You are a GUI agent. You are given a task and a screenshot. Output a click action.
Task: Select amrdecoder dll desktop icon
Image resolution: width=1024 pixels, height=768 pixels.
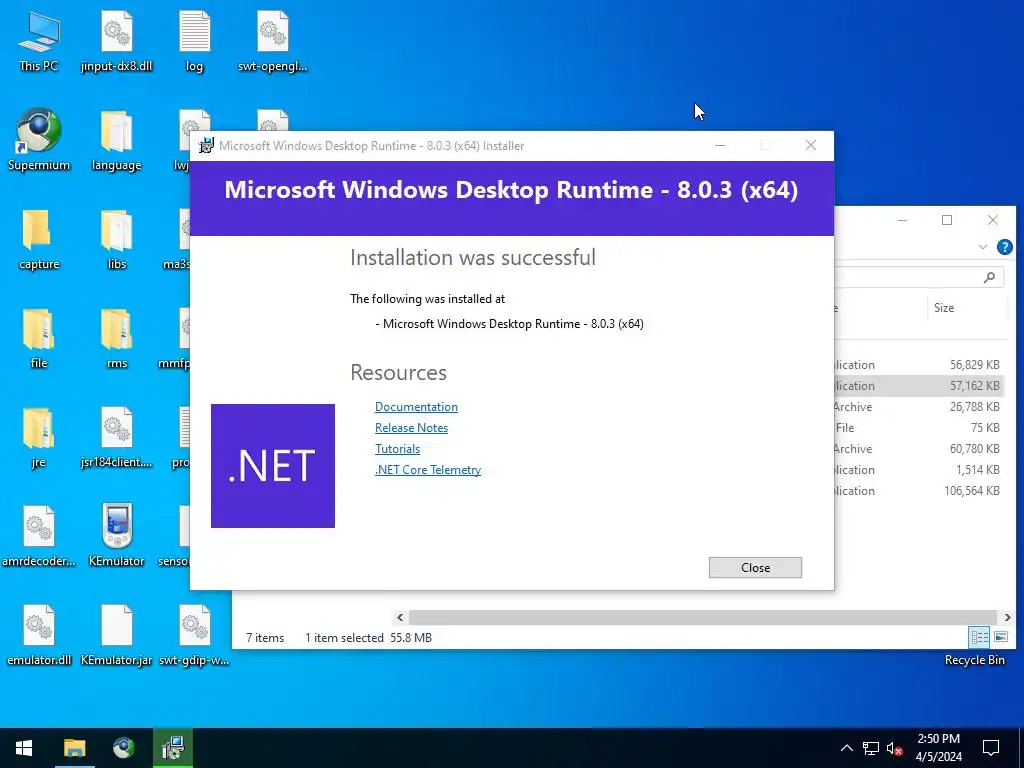click(x=39, y=536)
